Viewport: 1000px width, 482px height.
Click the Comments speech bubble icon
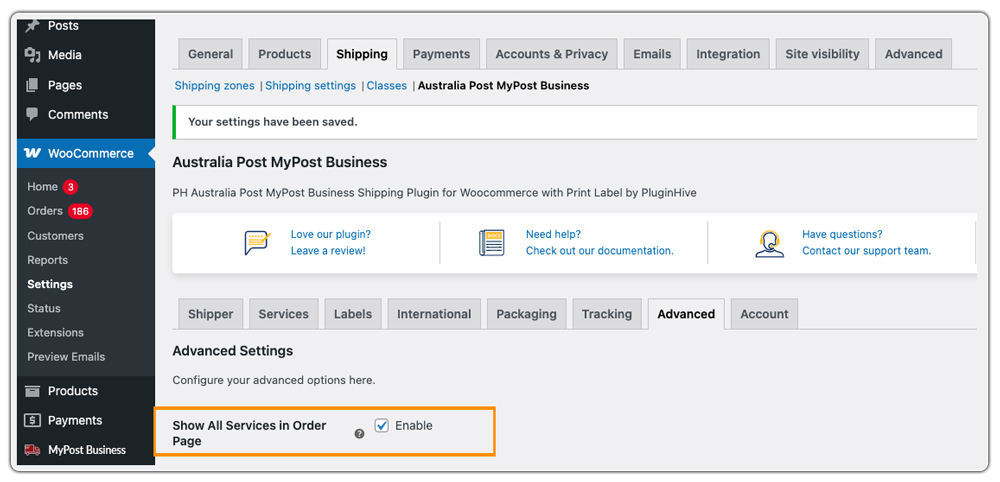click(32, 114)
